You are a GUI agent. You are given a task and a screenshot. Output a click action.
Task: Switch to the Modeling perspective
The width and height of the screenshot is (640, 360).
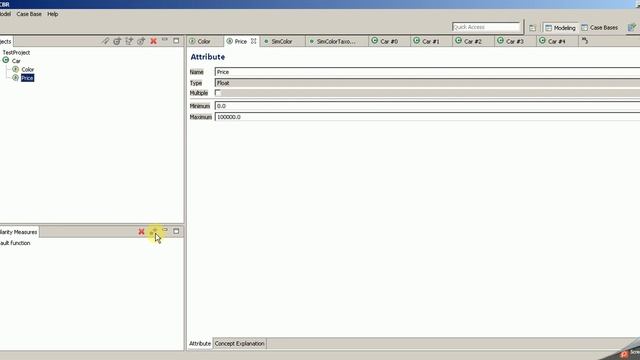pos(560,28)
